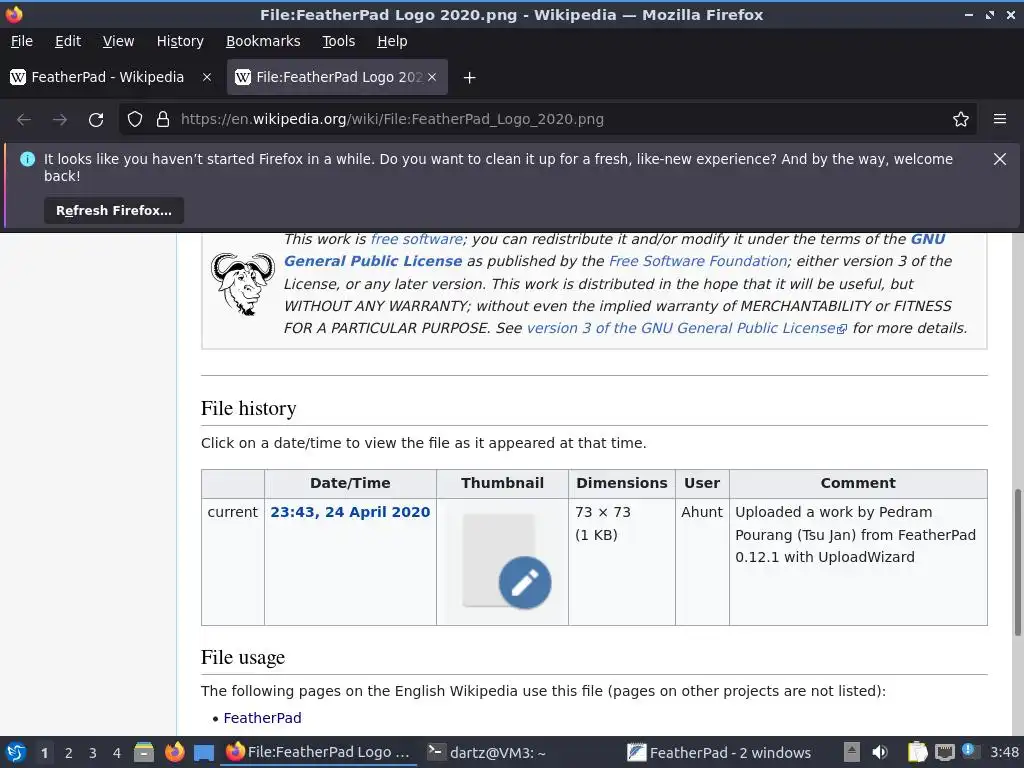
Task: Switch to virtual desktop 1
Action: click(44, 753)
